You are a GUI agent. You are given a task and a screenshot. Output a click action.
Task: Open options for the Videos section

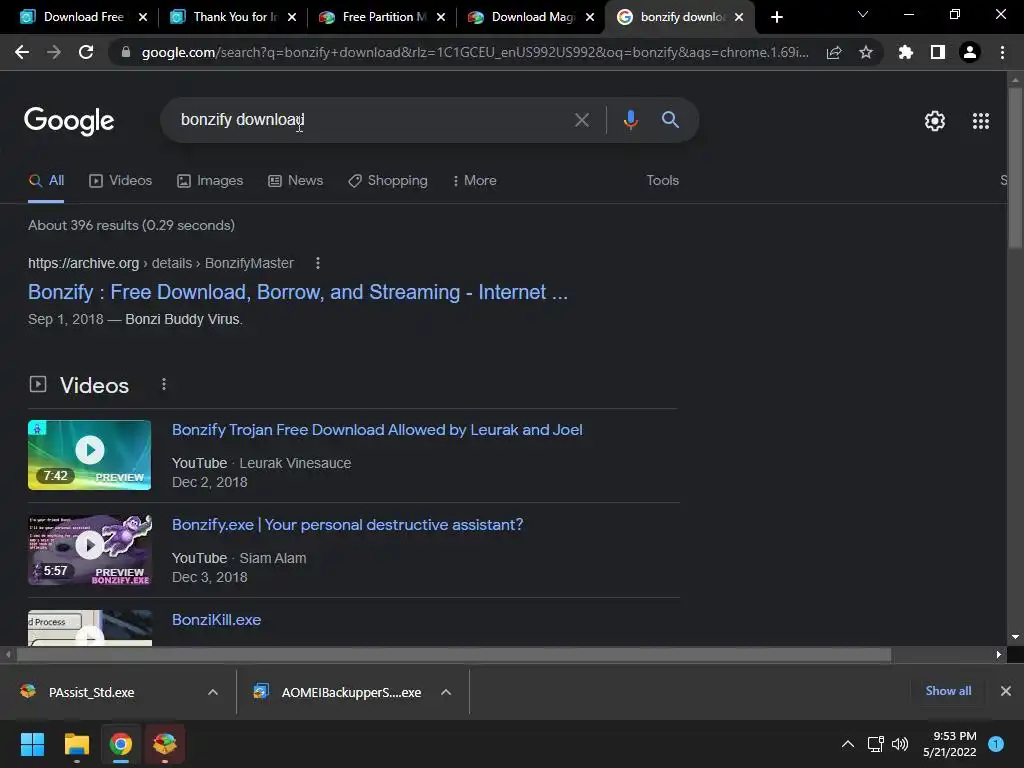pyautogui.click(x=164, y=385)
